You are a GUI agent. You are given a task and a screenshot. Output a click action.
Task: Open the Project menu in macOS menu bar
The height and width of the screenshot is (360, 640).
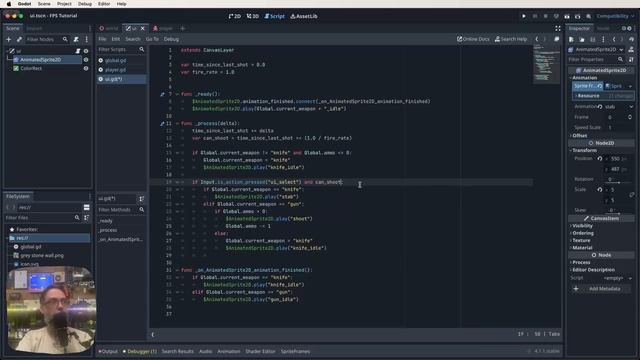64,4
